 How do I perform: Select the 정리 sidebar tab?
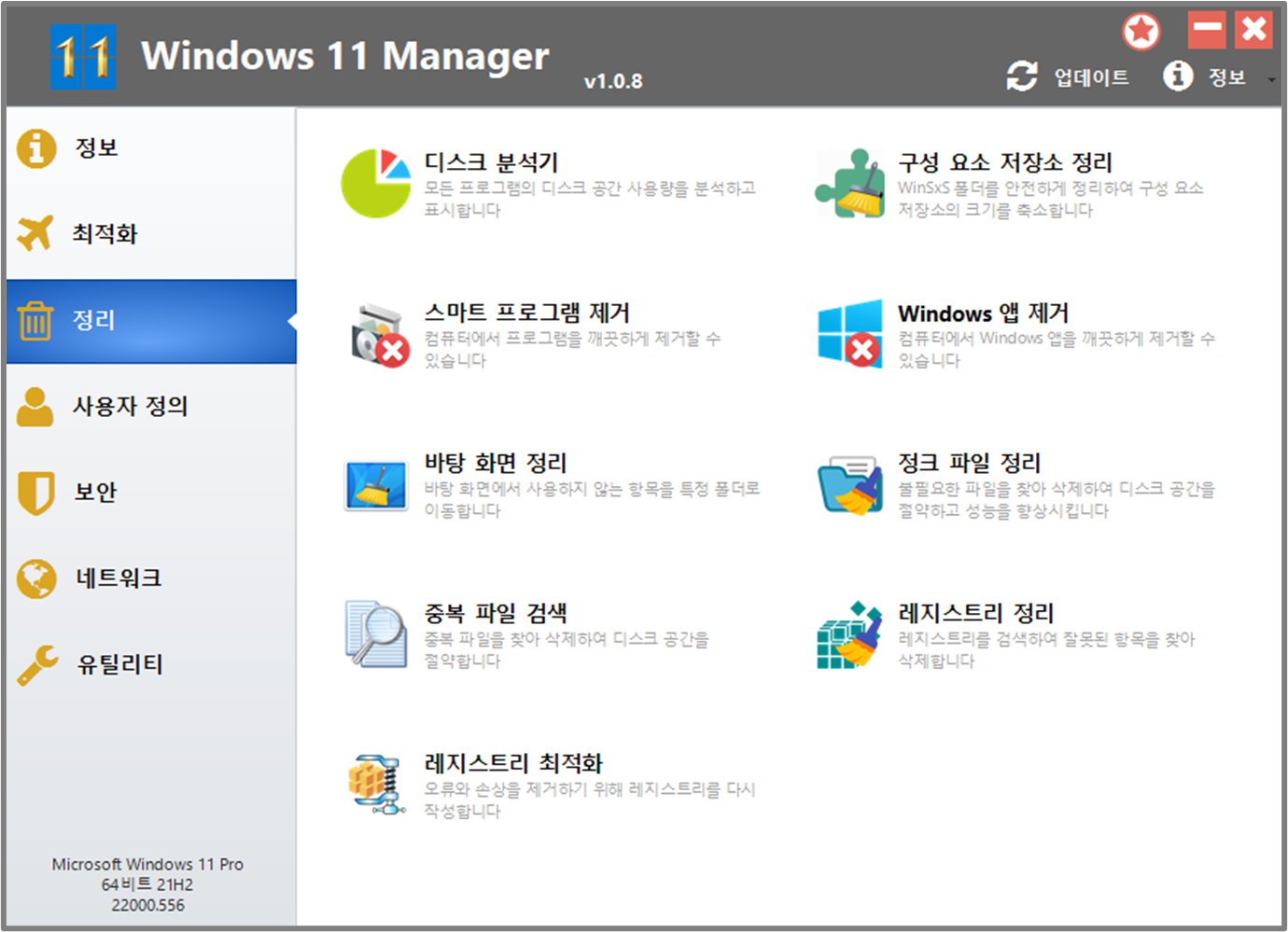click(x=151, y=320)
